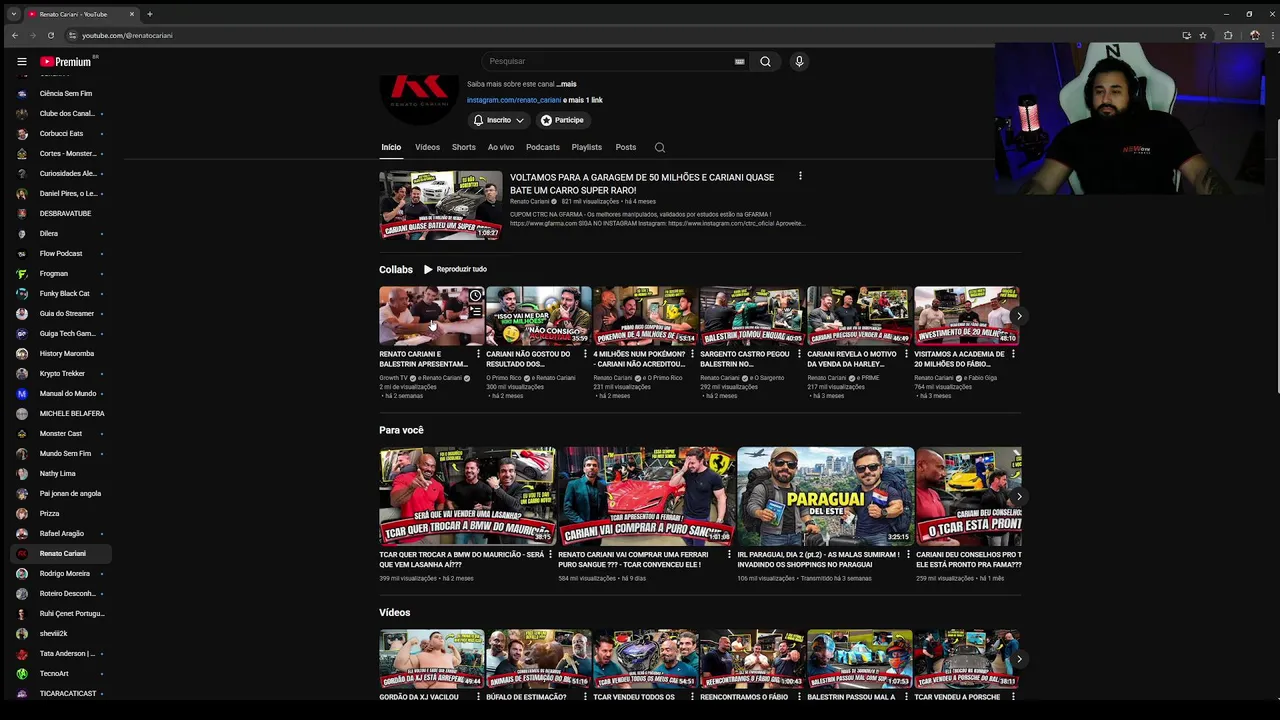Open Monster Cast channel in sidebar
This screenshot has height=720, width=1280.
[61, 433]
